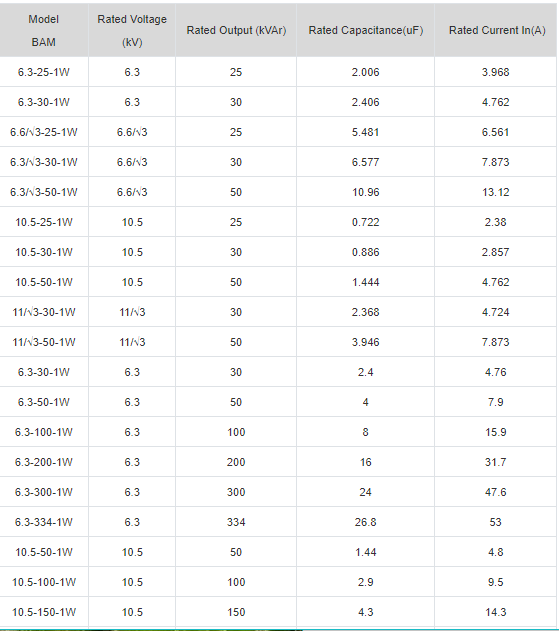The width and height of the screenshot is (559, 631).
Task: Click the Model BAM column header
Action: click(x=43, y=31)
